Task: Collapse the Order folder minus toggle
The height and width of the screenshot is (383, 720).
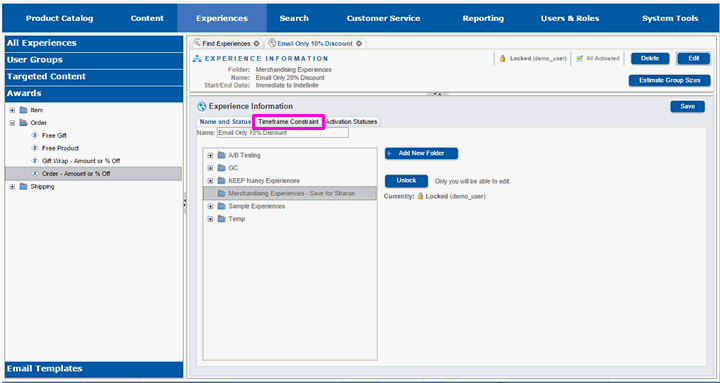Action: (12, 123)
